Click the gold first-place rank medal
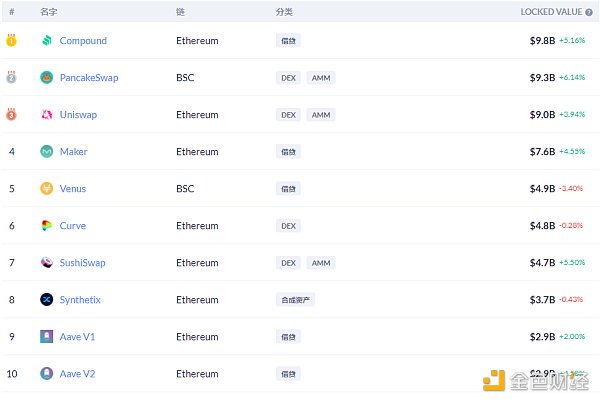 click(x=12, y=41)
